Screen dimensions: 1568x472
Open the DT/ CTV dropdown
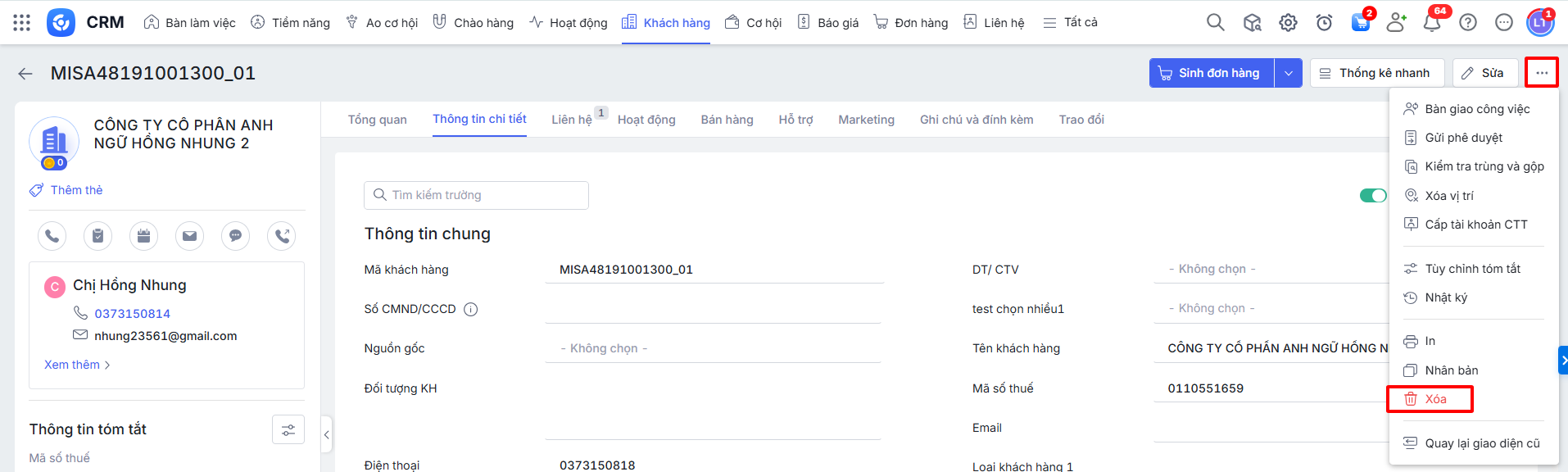click(1270, 269)
